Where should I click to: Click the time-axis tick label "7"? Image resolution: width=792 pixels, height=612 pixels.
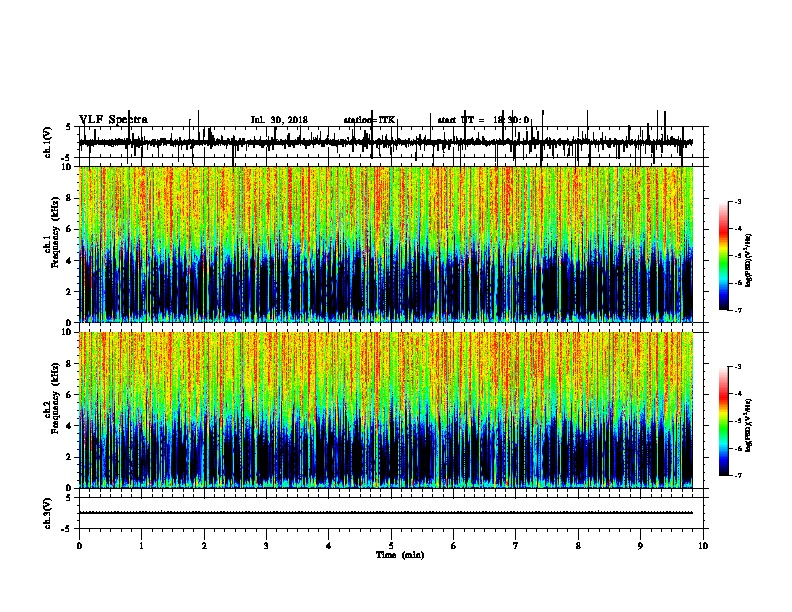tap(516, 546)
